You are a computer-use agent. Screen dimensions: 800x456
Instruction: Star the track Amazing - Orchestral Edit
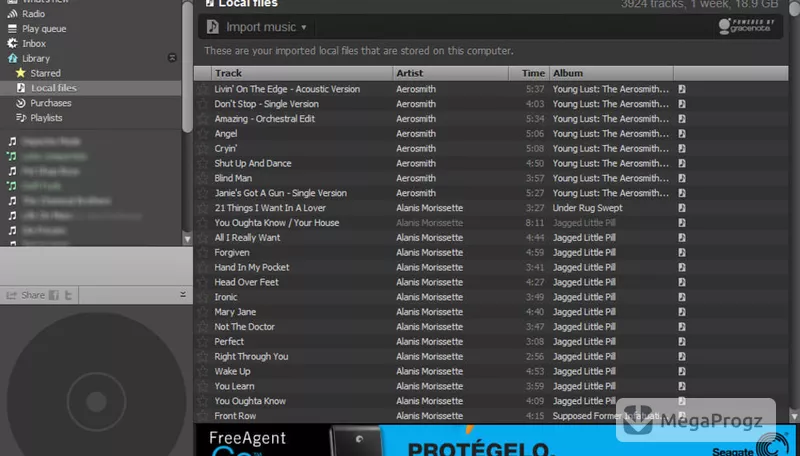(x=203, y=118)
